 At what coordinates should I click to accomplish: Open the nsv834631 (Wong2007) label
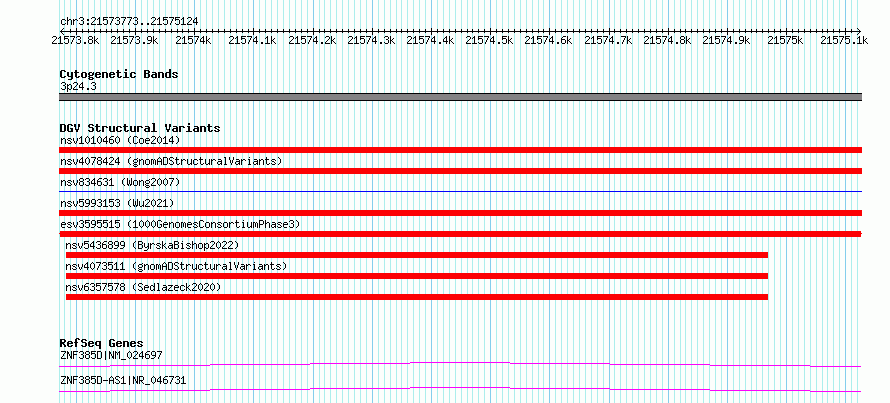(x=120, y=182)
